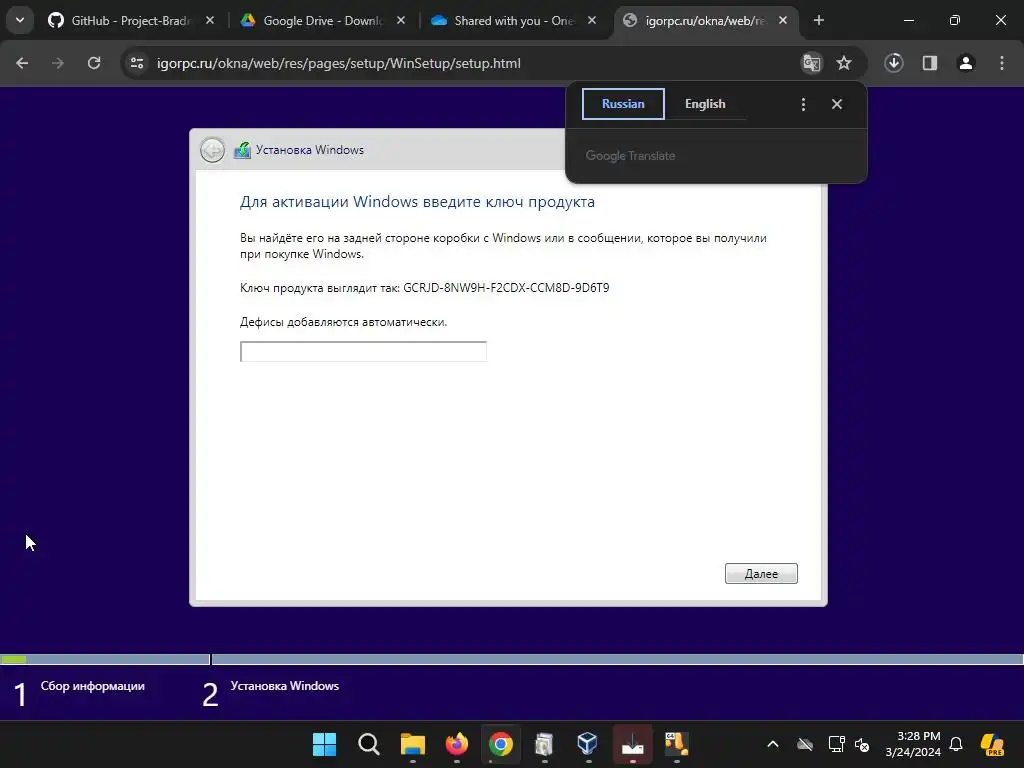Viewport: 1024px width, 768px height.
Task: Click the product key input field
Action: [363, 351]
